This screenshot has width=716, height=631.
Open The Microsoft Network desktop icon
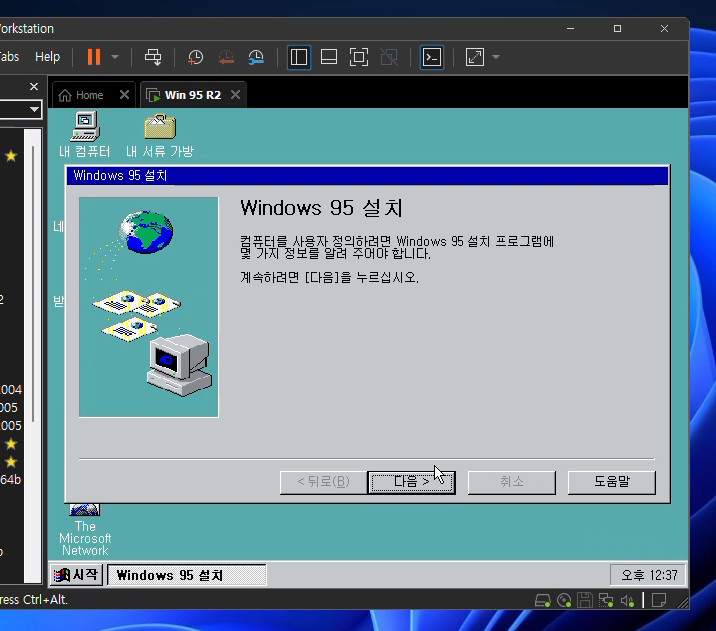point(85,531)
